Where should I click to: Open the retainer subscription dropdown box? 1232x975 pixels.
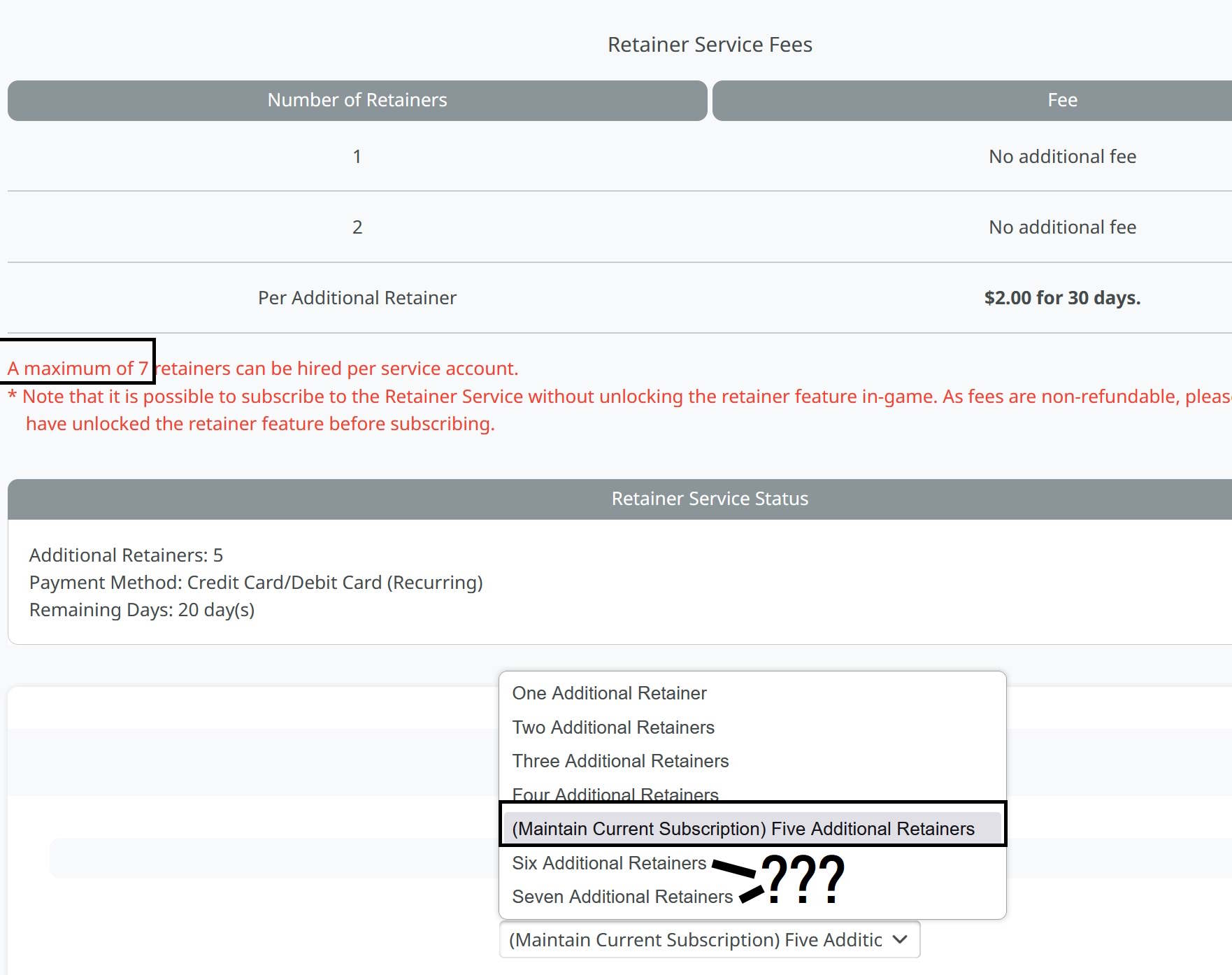tap(710, 940)
